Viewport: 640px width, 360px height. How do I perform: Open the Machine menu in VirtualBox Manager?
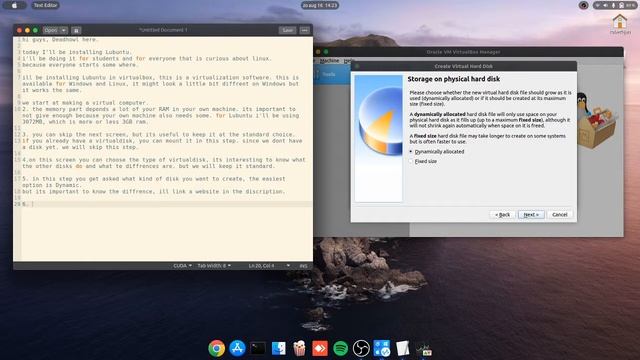pyautogui.click(x=329, y=60)
